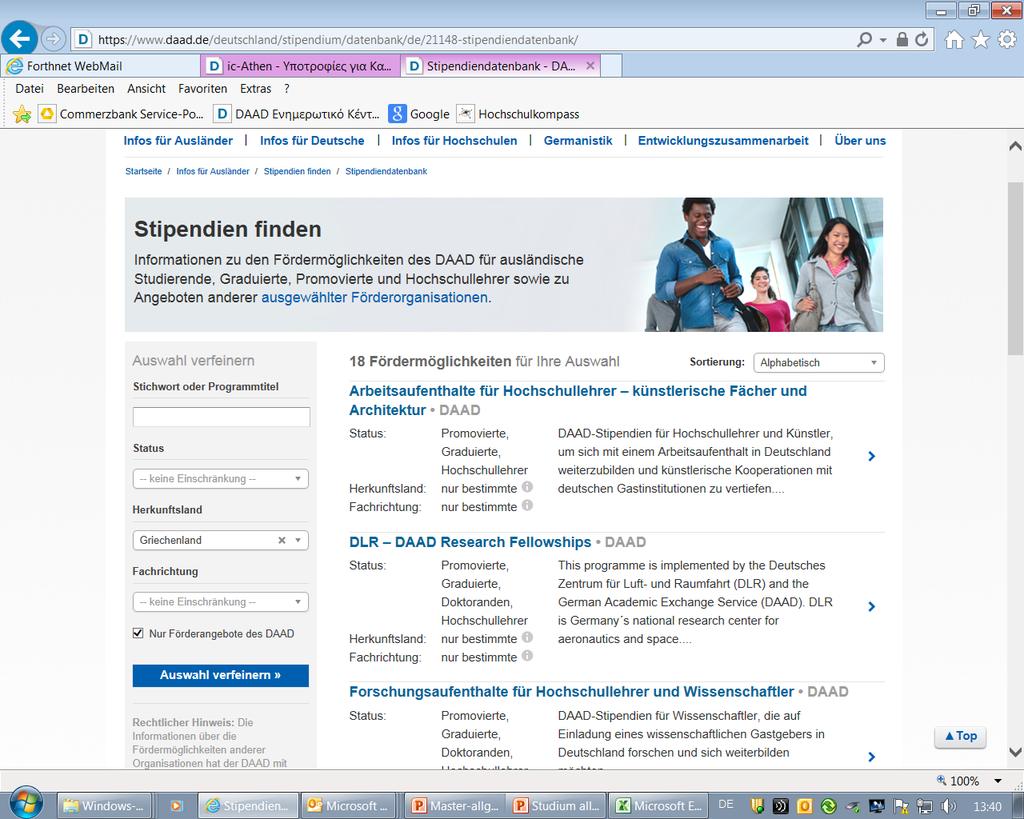Open the DLR – DAAD Research Fellowships title
1024x819 pixels.
point(470,542)
